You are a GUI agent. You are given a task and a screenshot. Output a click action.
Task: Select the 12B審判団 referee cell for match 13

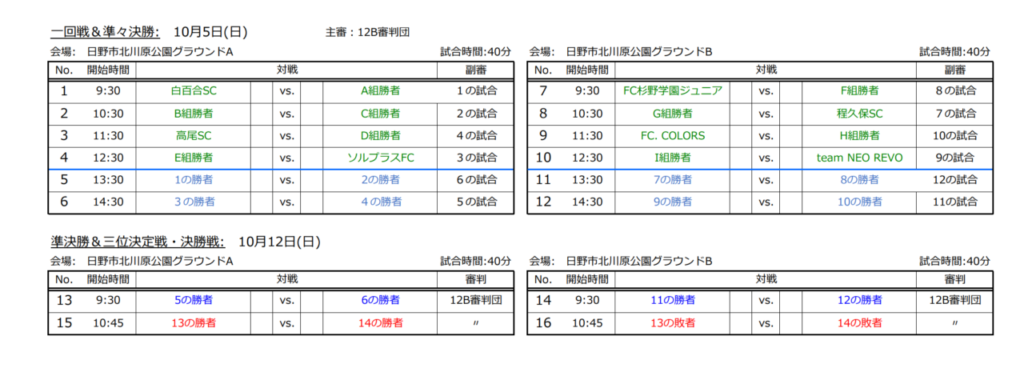coord(475,300)
